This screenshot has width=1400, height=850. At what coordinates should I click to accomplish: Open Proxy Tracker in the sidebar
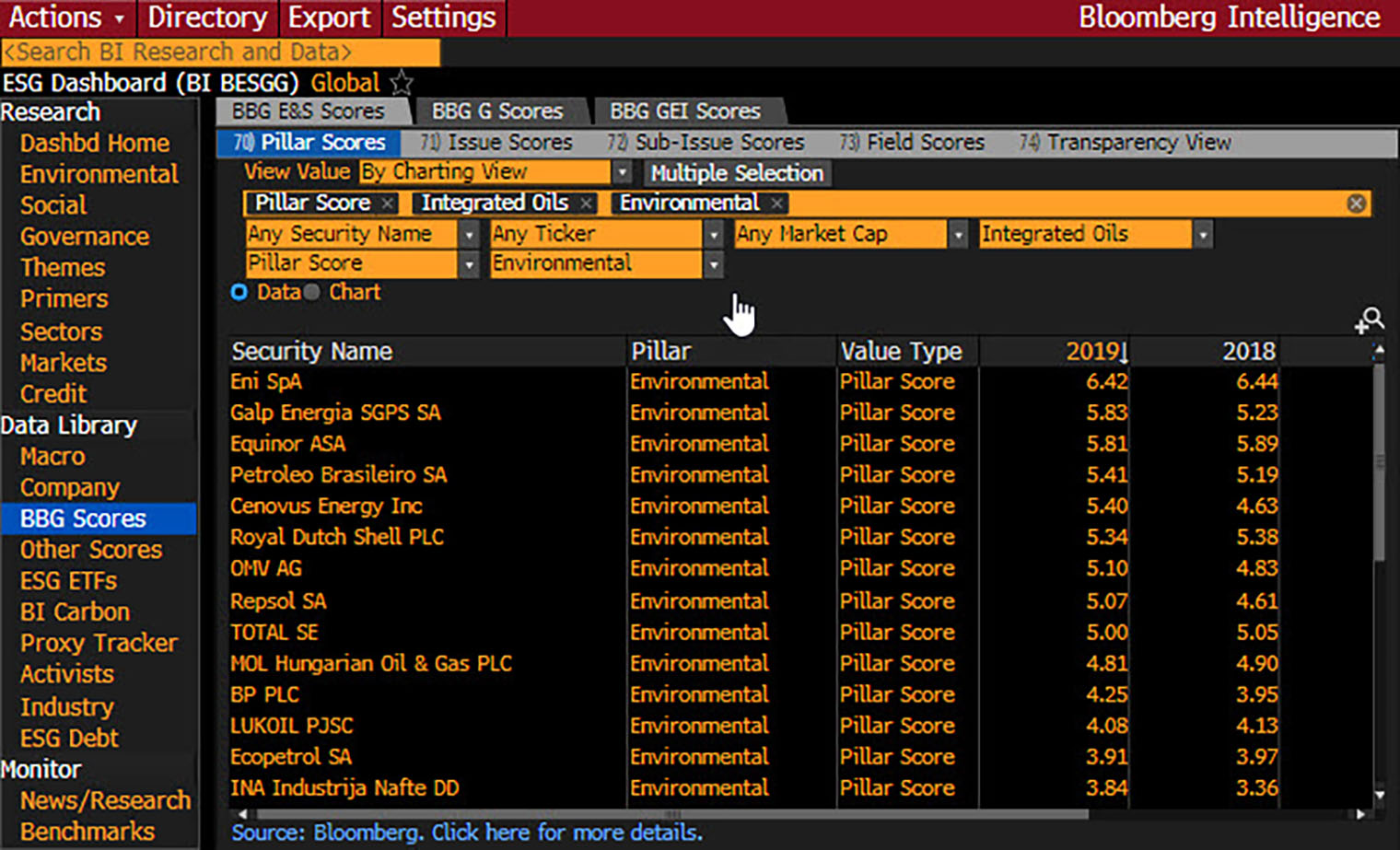[x=99, y=644]
